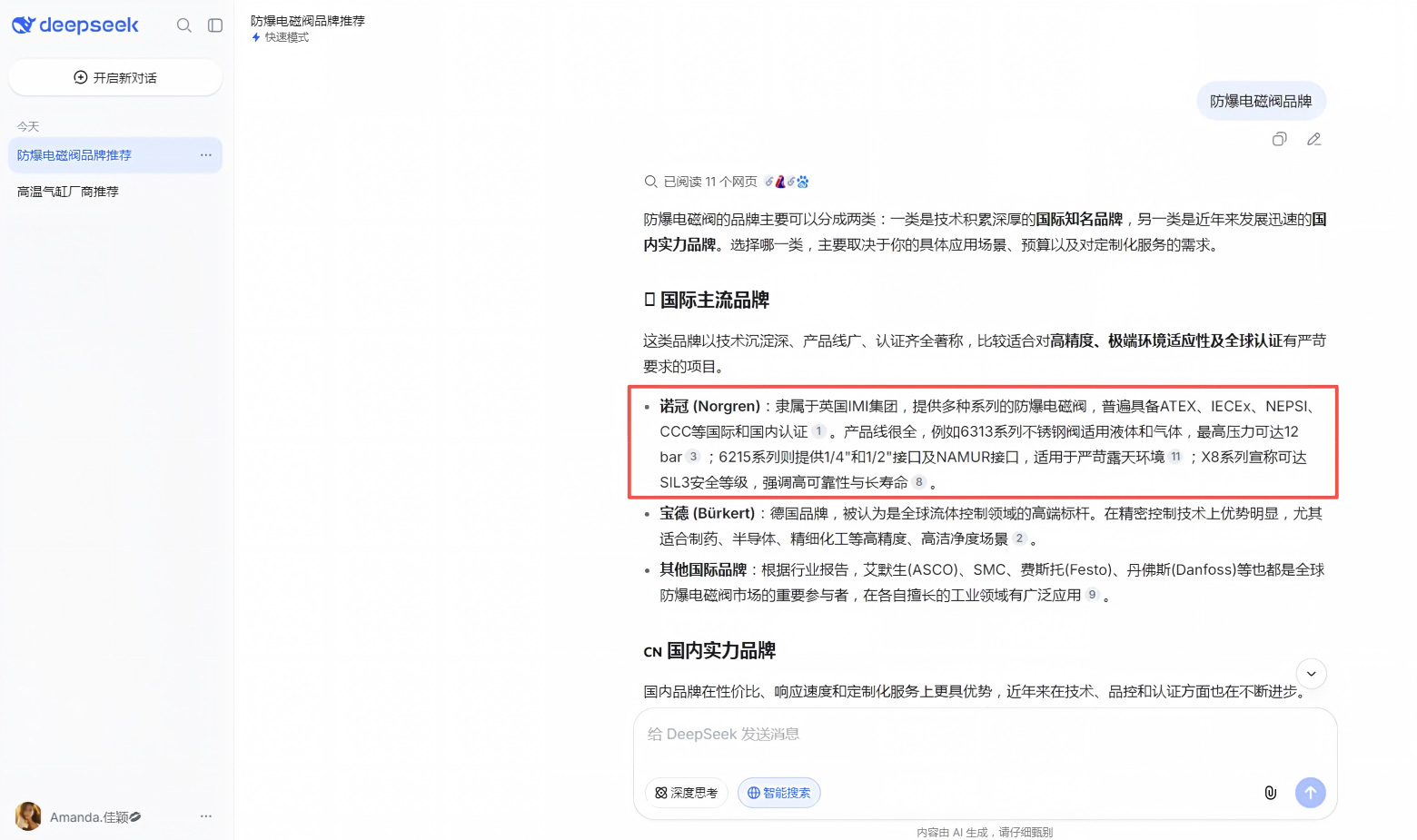Click the chat title 防爆电磁阀品牌推荐 at top
Screen dimensions: 1417x840
point(308,20)
